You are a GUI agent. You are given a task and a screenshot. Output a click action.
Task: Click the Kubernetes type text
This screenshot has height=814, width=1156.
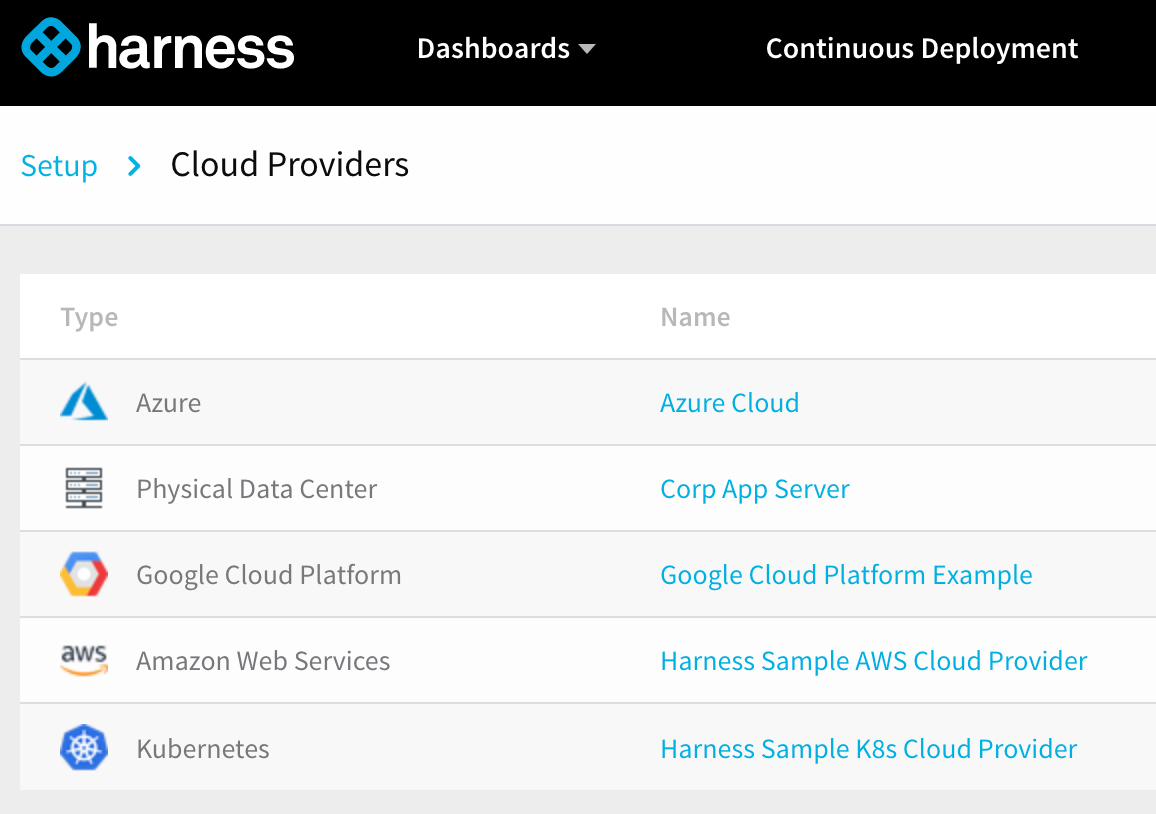coord(203,748)
